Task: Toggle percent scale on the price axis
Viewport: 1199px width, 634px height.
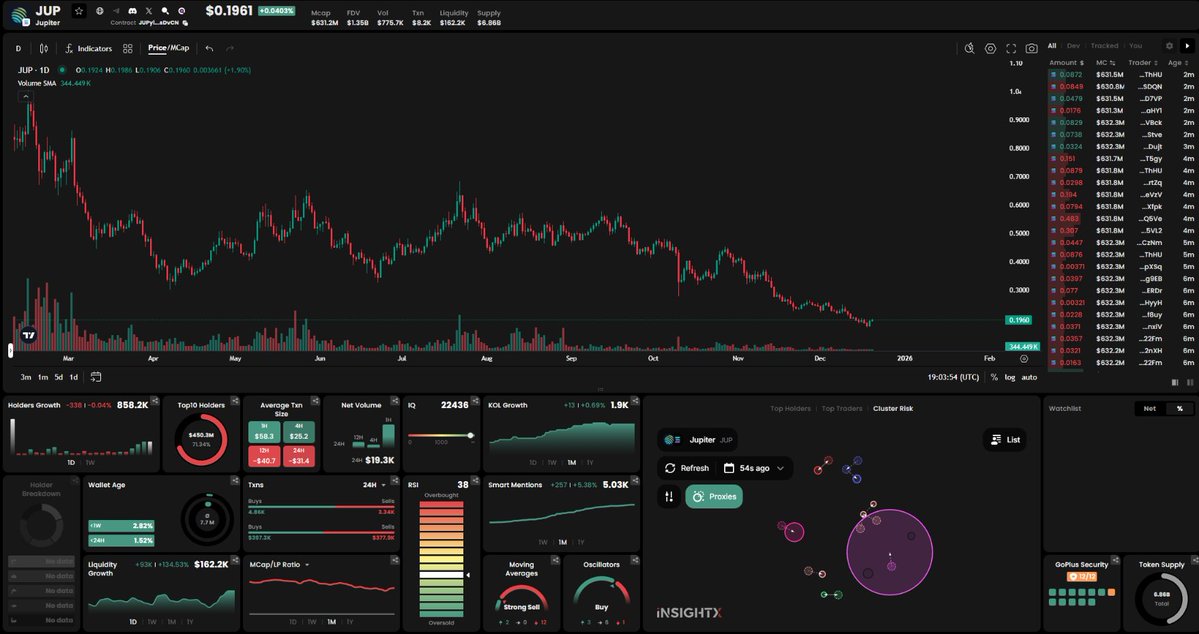Action: [x=994, y=377]
